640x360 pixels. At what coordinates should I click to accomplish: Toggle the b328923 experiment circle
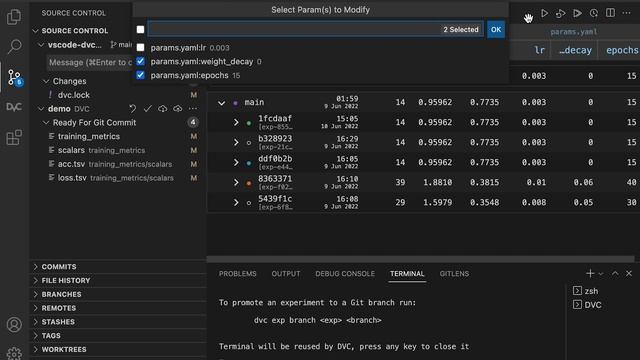249,143
